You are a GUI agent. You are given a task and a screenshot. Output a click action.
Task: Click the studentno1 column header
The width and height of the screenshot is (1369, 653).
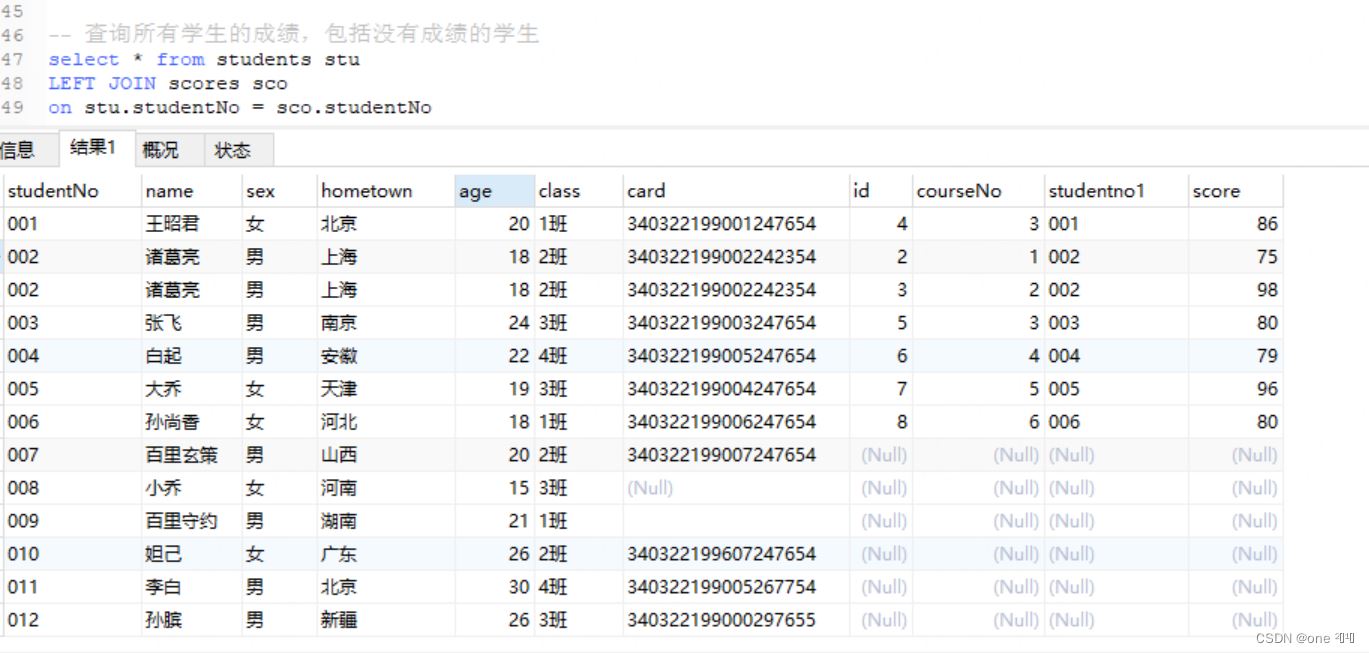[1096, 191]
